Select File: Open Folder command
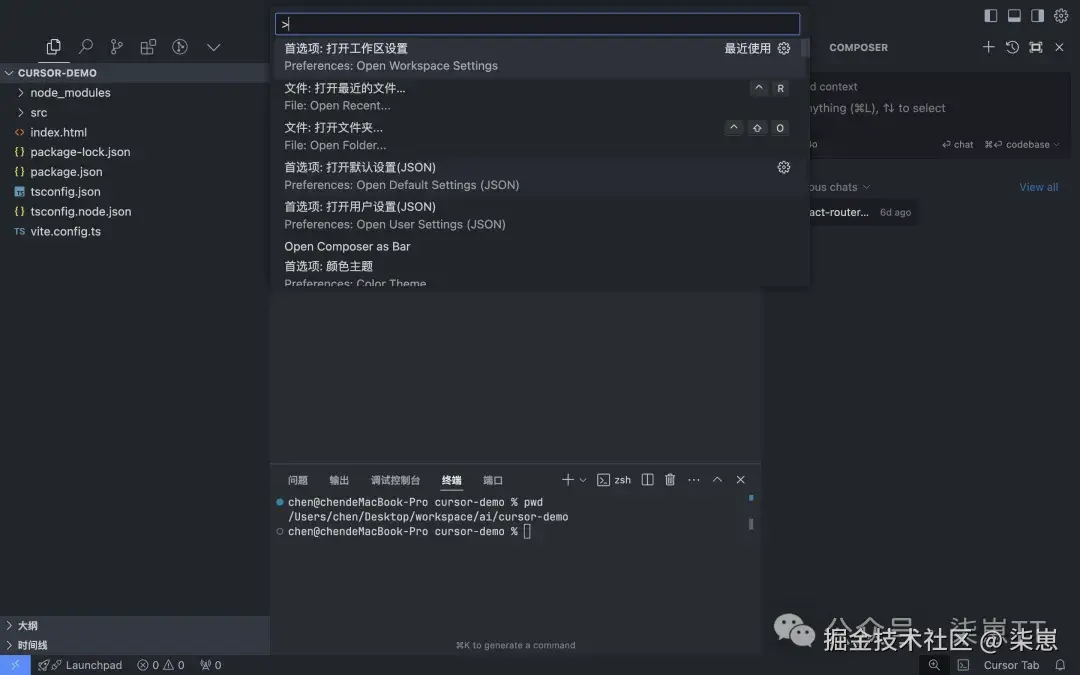This screenshot has height=675, width=1080. point(537,136)
